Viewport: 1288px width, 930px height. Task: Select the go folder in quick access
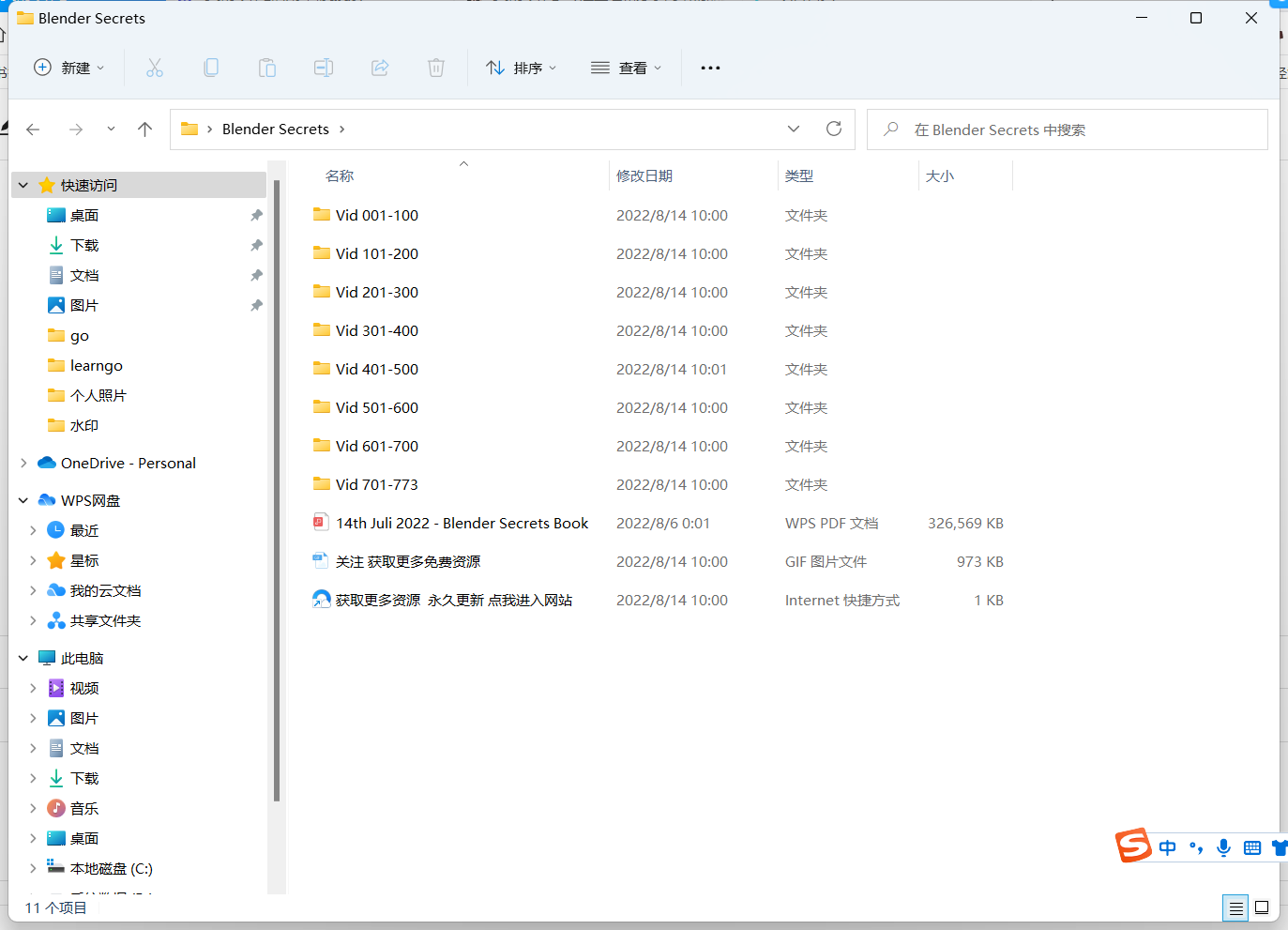coord(80,335)
